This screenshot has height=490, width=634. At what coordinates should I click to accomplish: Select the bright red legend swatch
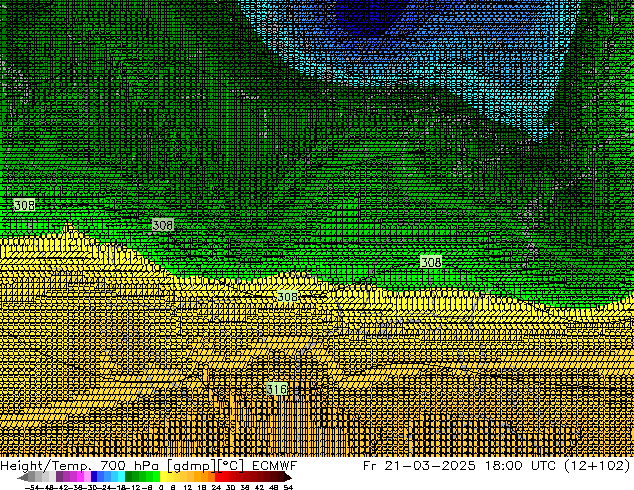click(218, 477)
